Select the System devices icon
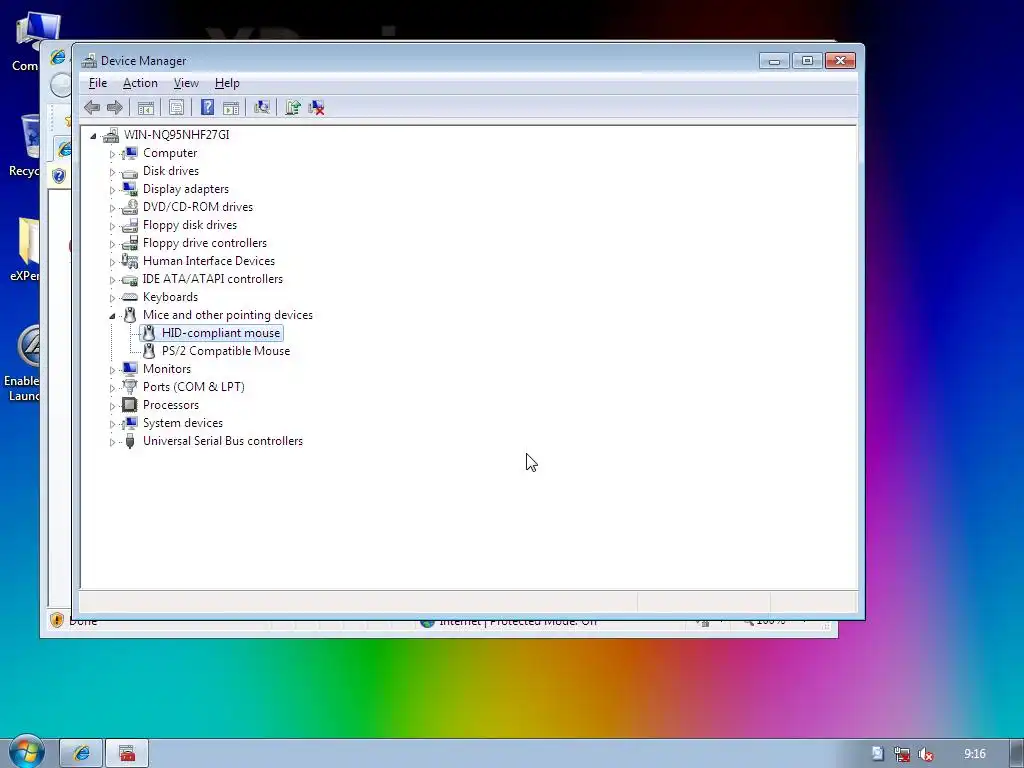This screenshot has width=1024, height=768. (x=129, y=423)
